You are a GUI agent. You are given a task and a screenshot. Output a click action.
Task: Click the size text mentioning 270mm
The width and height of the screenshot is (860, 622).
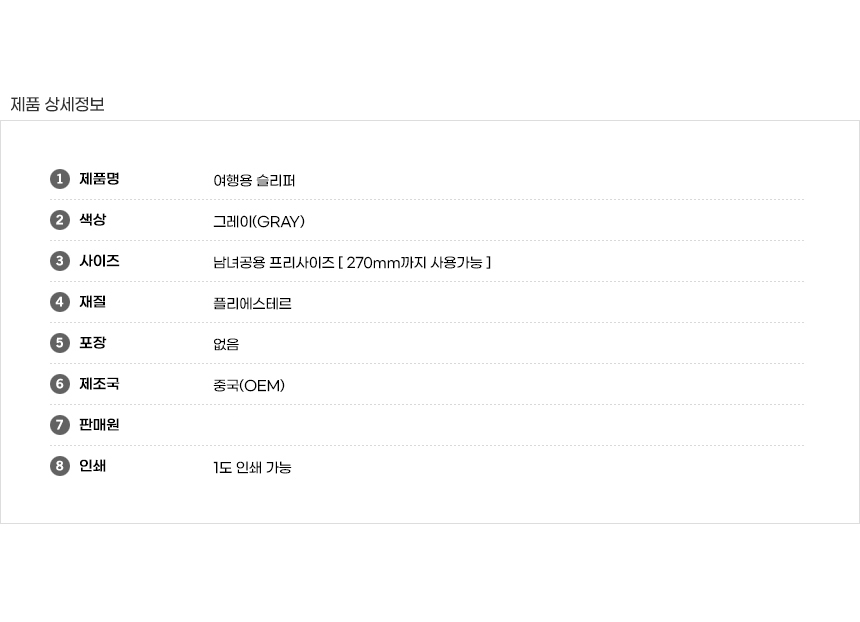(352, 263)
